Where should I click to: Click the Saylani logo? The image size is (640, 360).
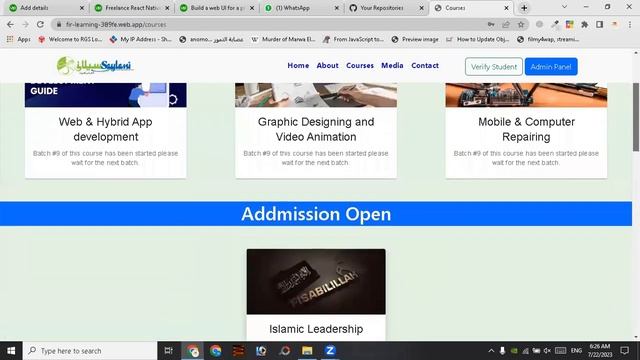(95, 66)
